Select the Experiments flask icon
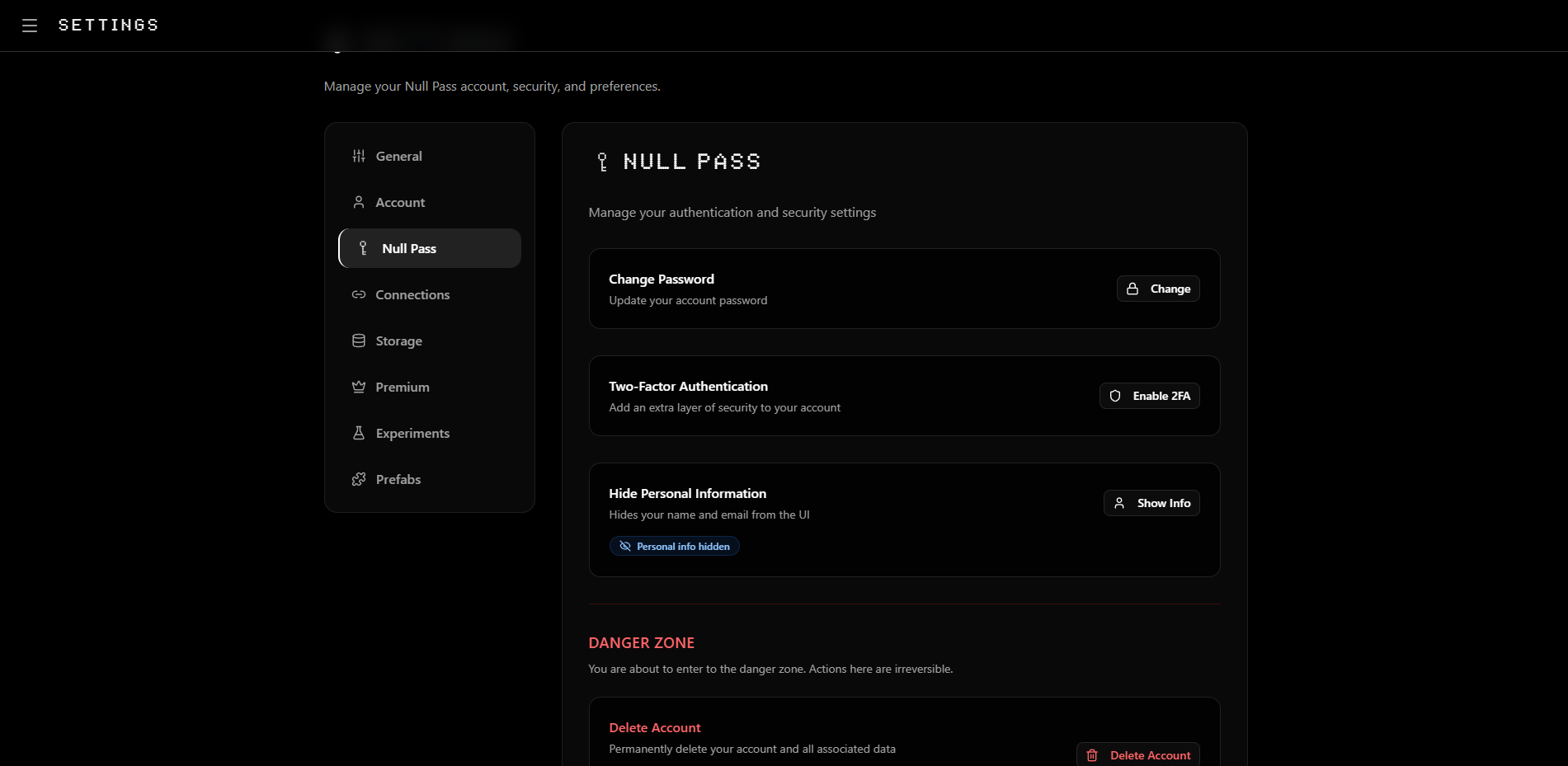This screenshot has height=766, width=1568. point(359,433)
